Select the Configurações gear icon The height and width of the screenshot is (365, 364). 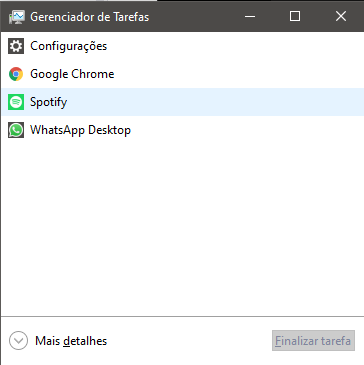tap(16, 46)
